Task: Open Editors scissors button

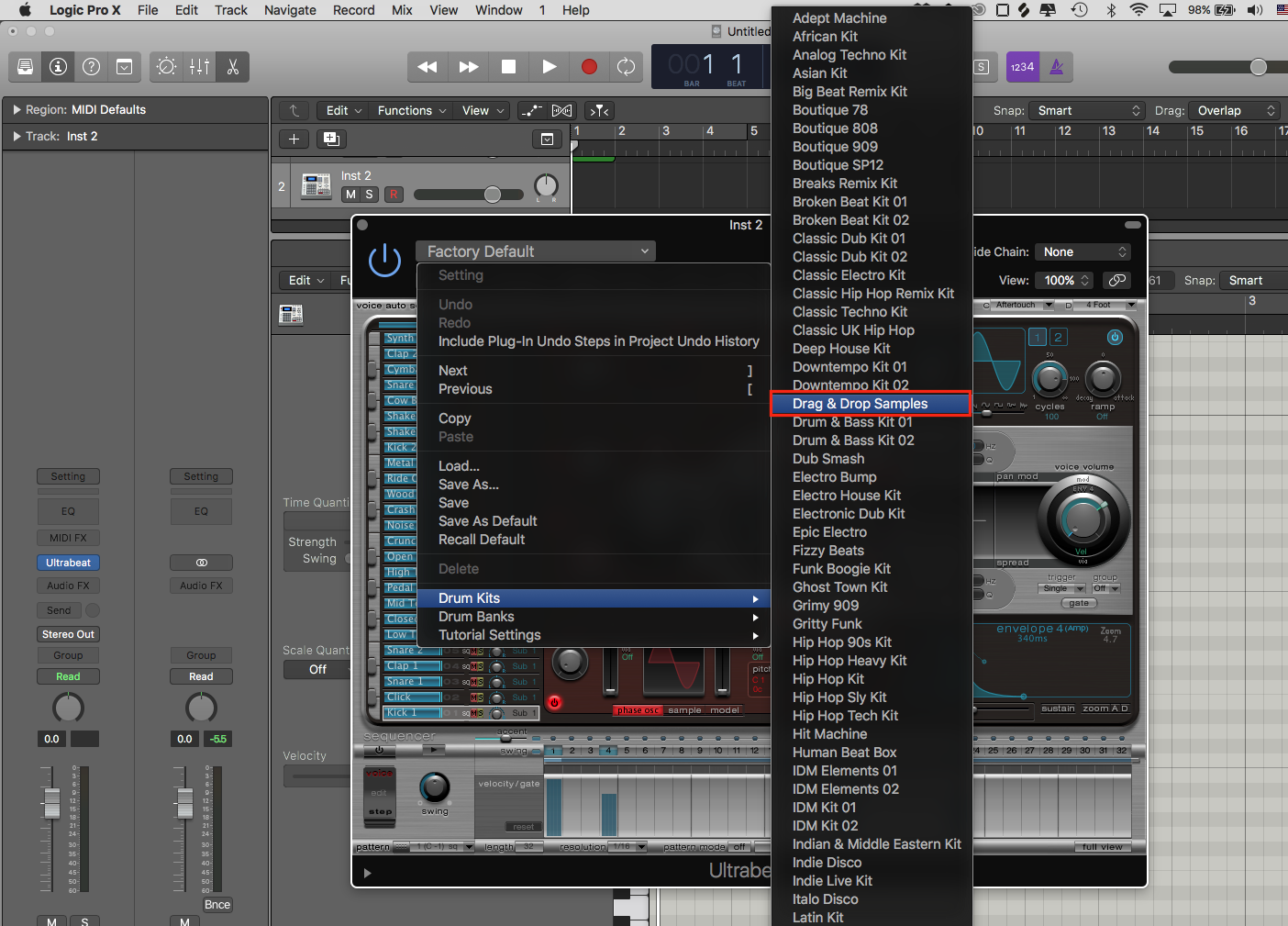Action: (233, 67)
